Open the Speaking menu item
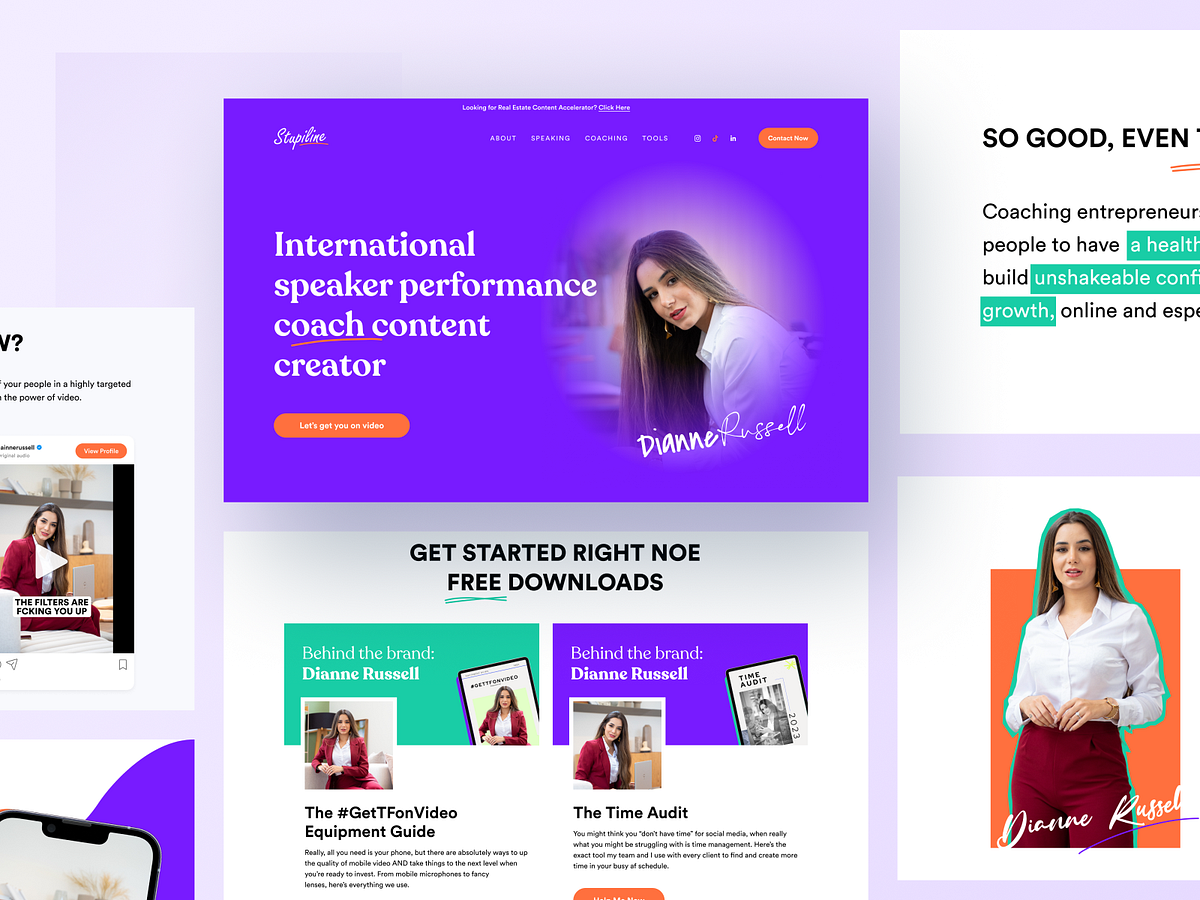This screenshot has height=900, width=1200. 550,138
